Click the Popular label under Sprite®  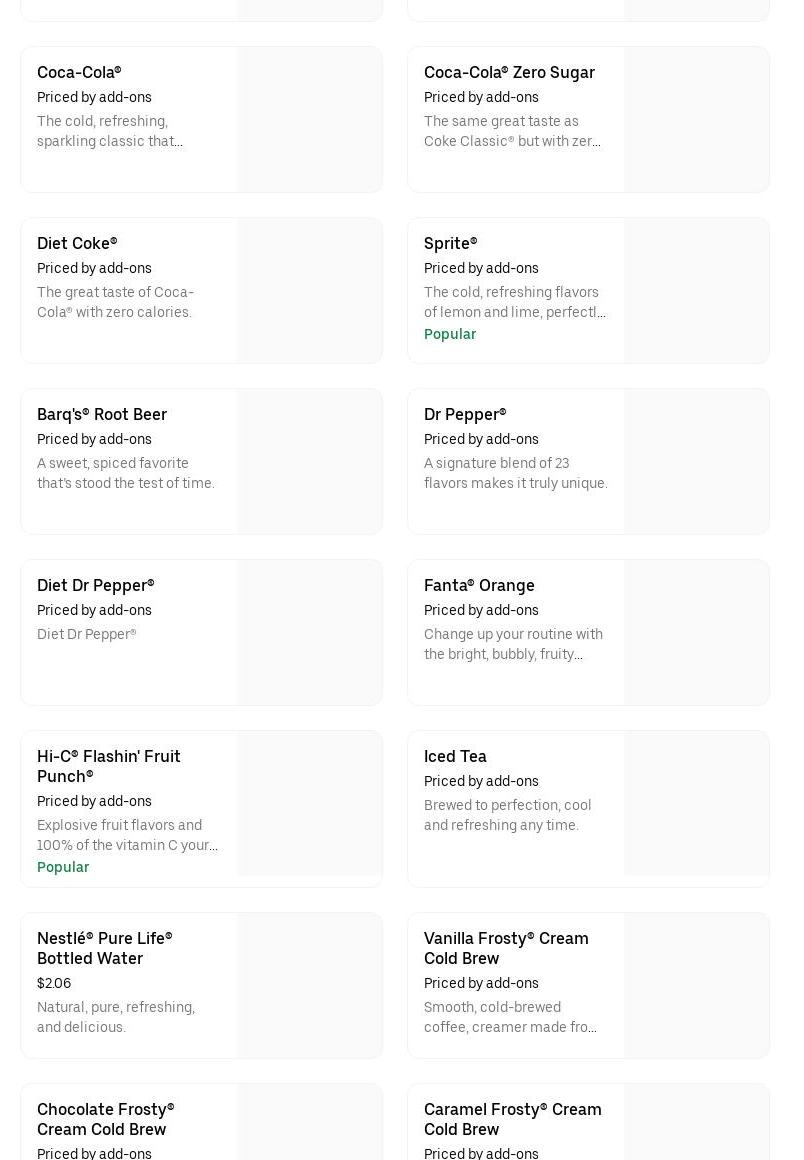[x=450, y=334]
